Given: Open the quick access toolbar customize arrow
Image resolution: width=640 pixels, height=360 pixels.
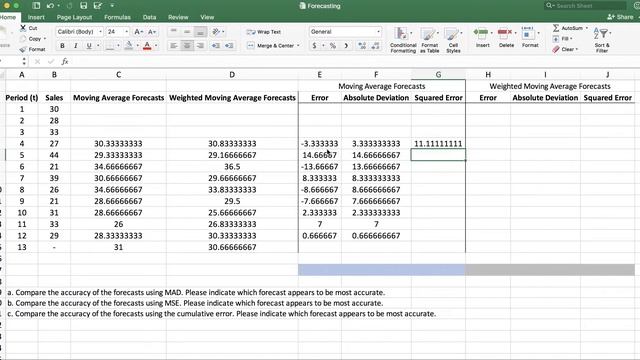Looking at the screenshot, I should point(112,6).
